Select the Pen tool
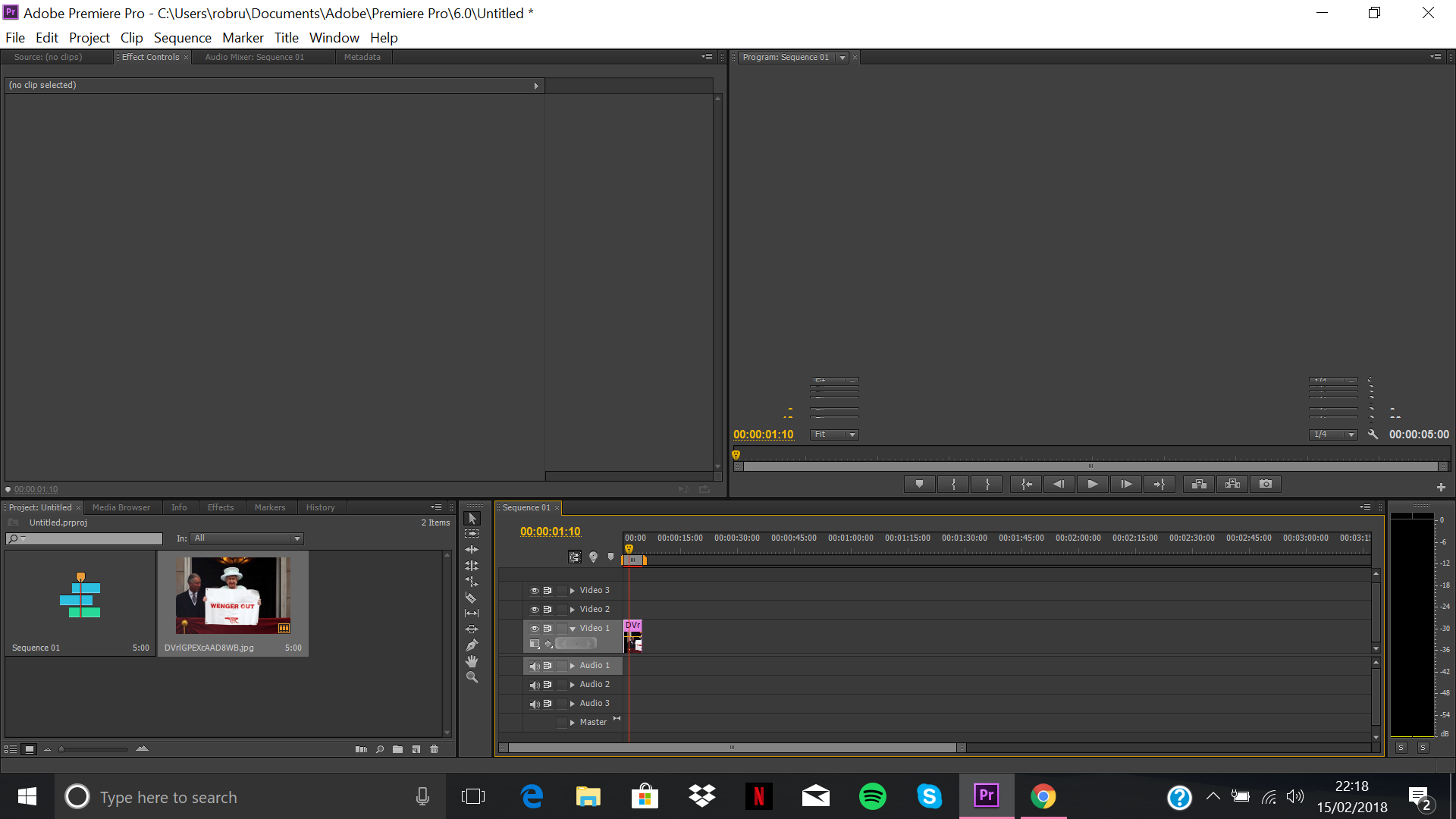Viewport: 1456px width, 819px height. 472,645
